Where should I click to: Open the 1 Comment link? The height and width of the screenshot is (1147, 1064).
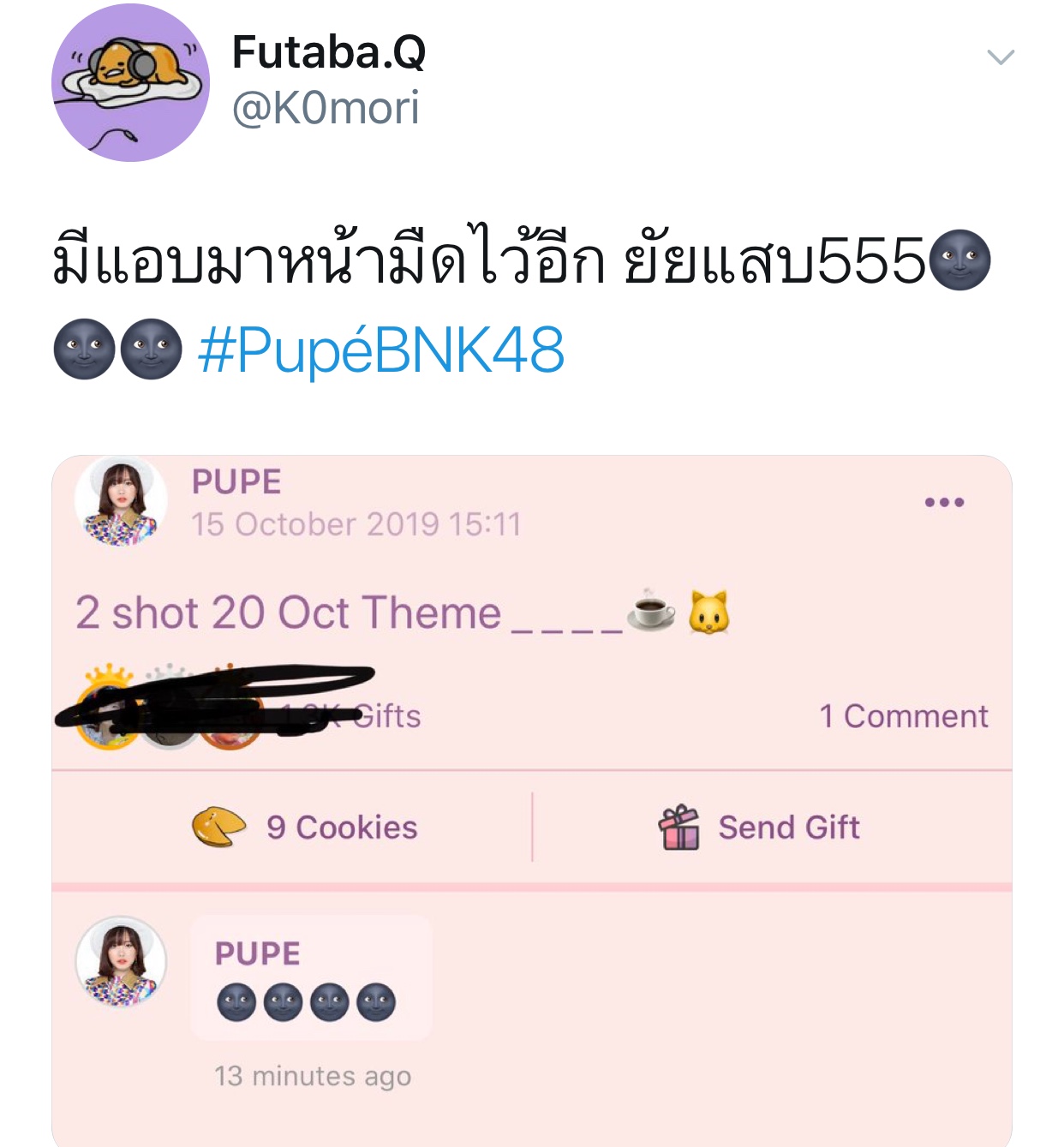coord(904,716)
